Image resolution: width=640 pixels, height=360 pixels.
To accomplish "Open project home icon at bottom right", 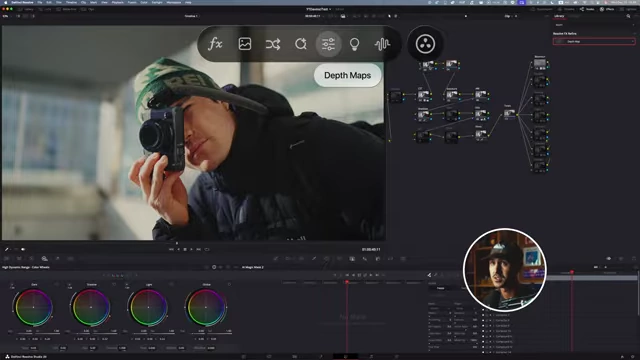I will tap(622, 357).
